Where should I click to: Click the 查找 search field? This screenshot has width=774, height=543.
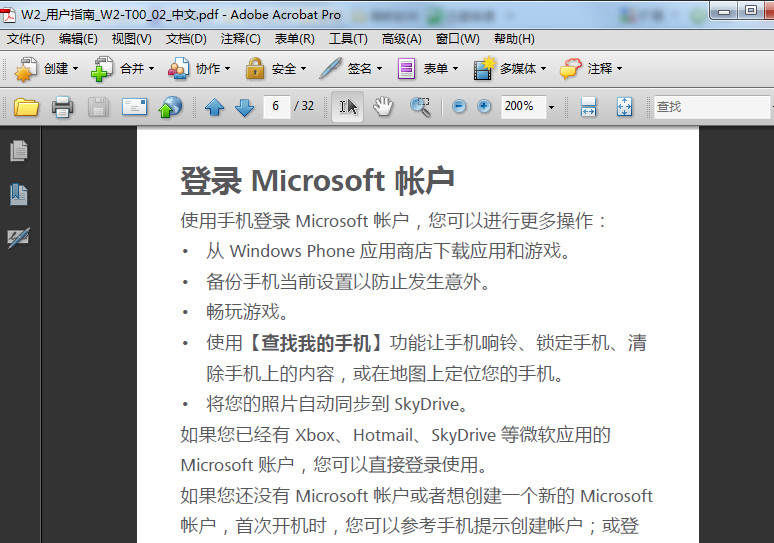click(x=712, y=107)
